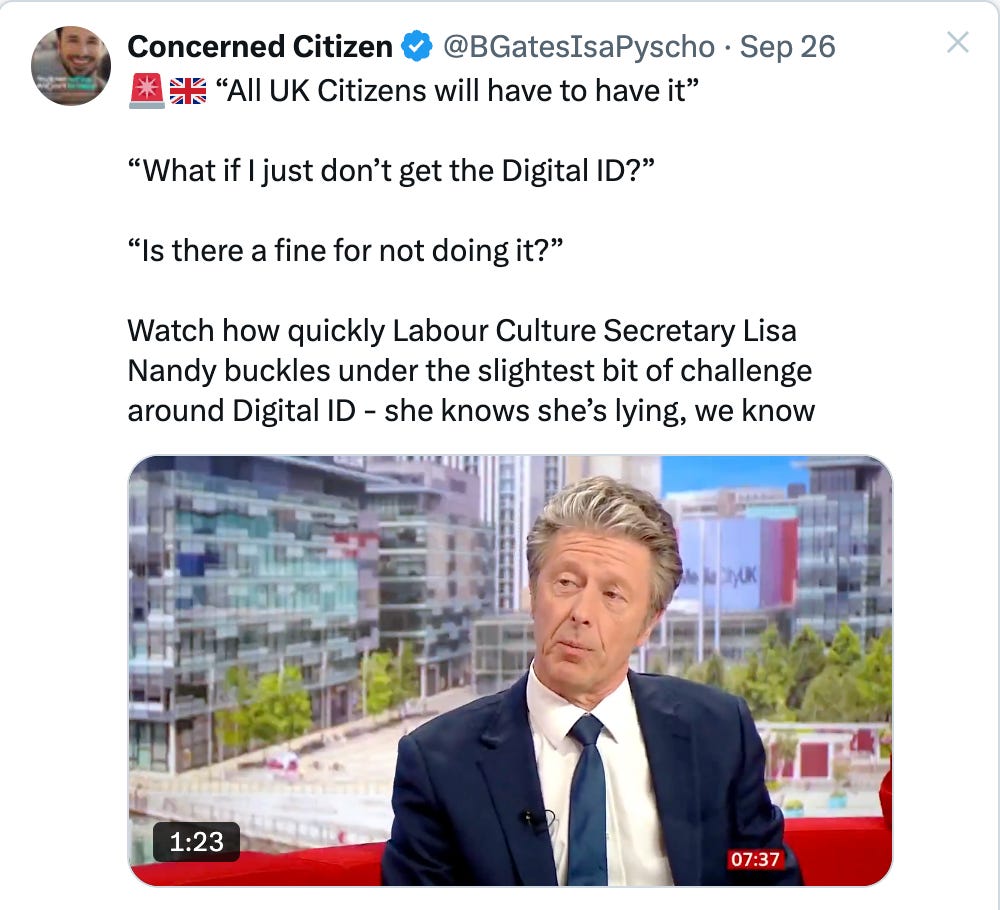Image resolution: width=1000 pixels, height=910 pixels.
Task: Click the blue verified badge
Action: (x=416, y=47)
